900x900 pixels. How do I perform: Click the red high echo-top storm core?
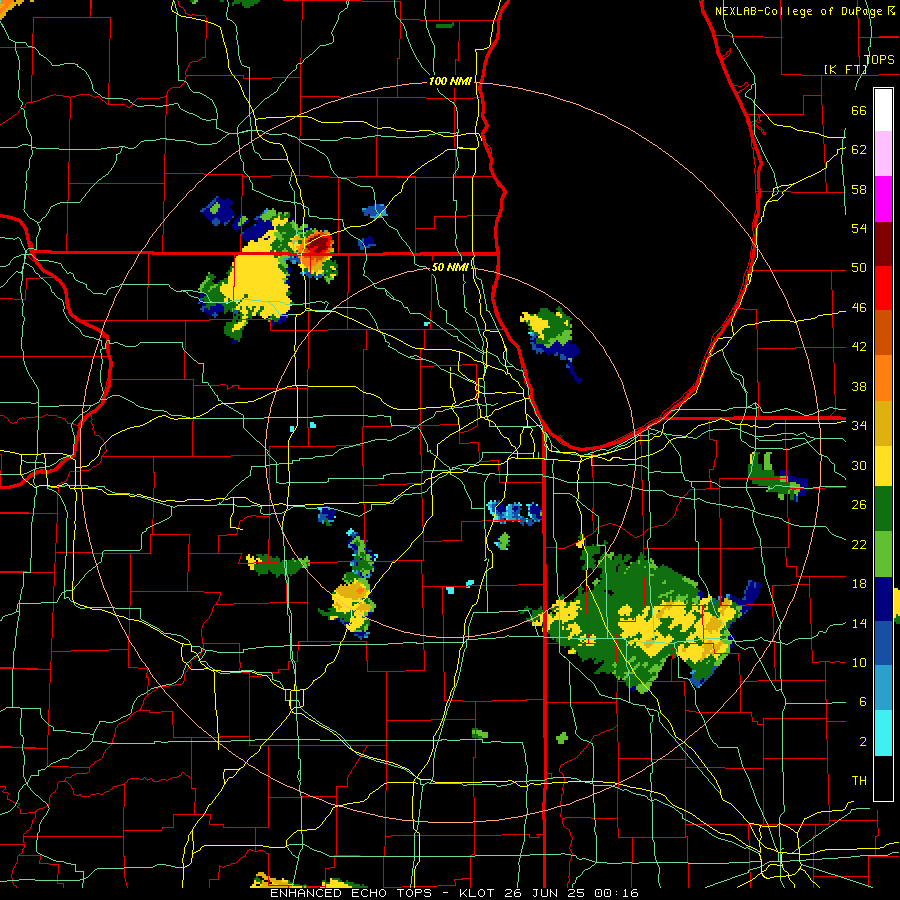[x=319, y=246]
